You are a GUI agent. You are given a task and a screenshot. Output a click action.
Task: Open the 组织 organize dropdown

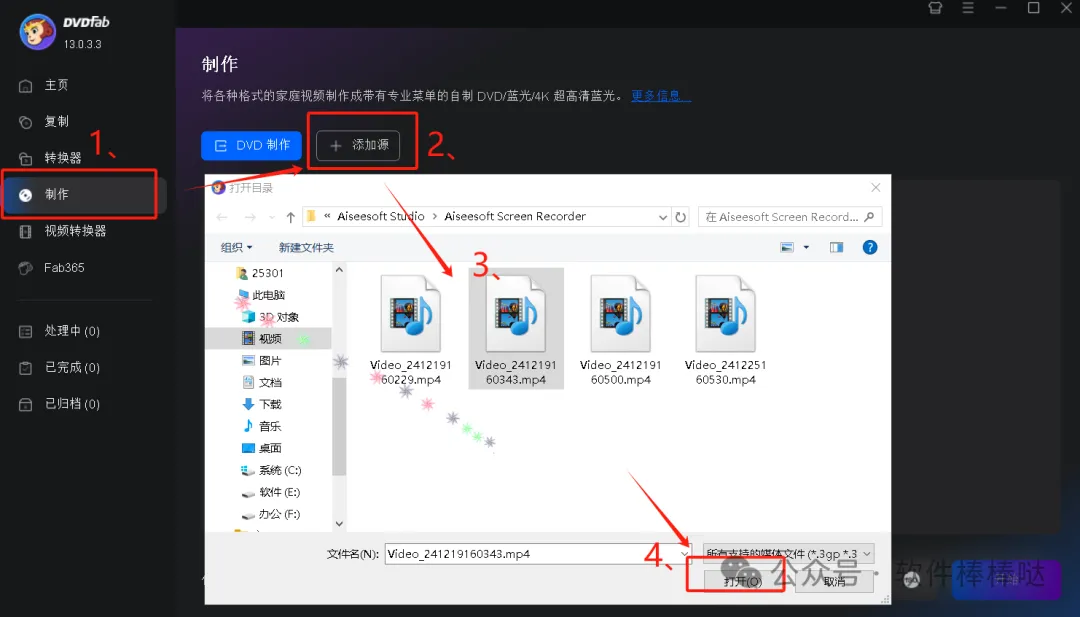236,247
